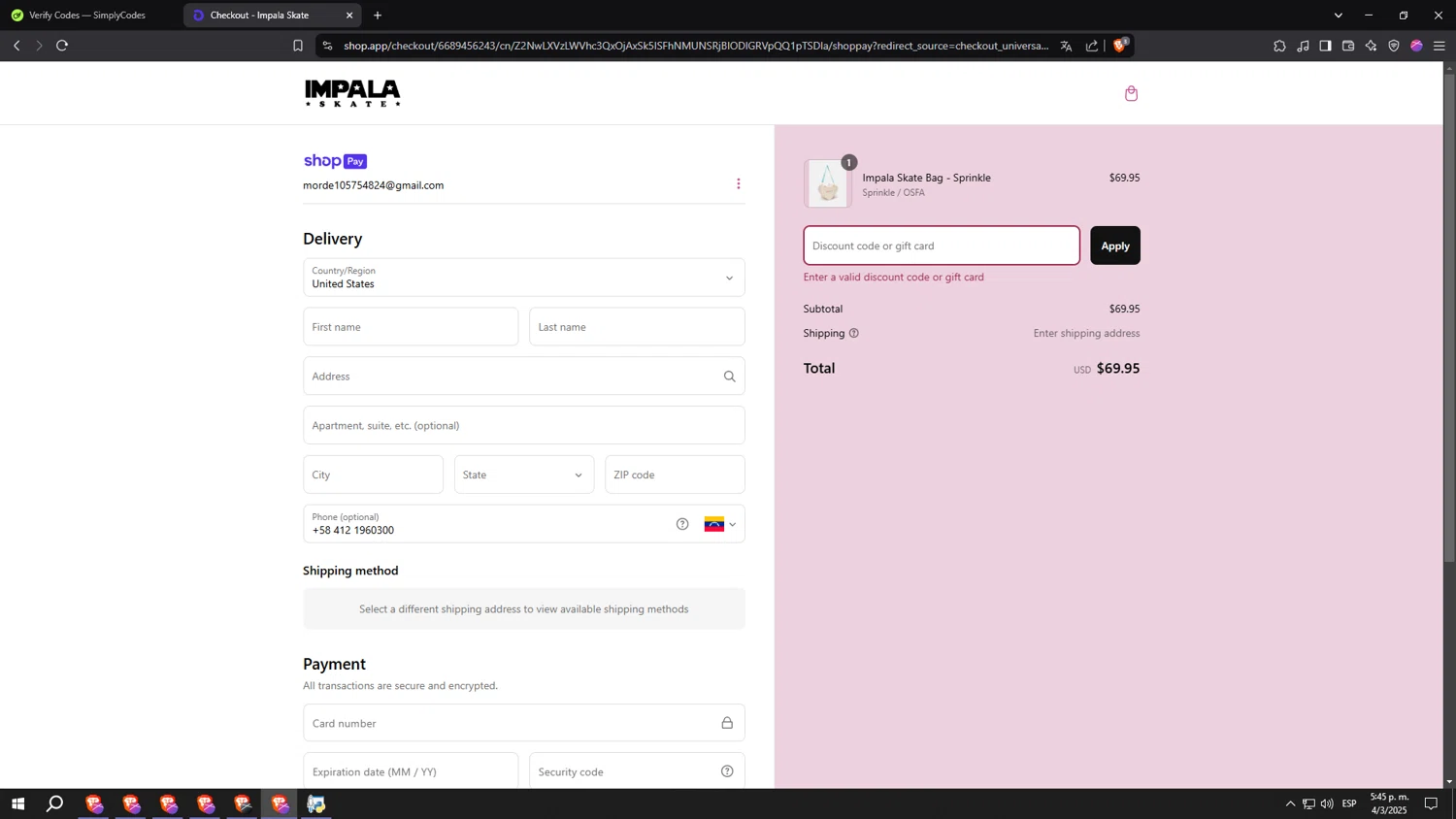Open the Brave VPN icon
Viewport: 1456px width, 819px height.
tap(1394, 46)
